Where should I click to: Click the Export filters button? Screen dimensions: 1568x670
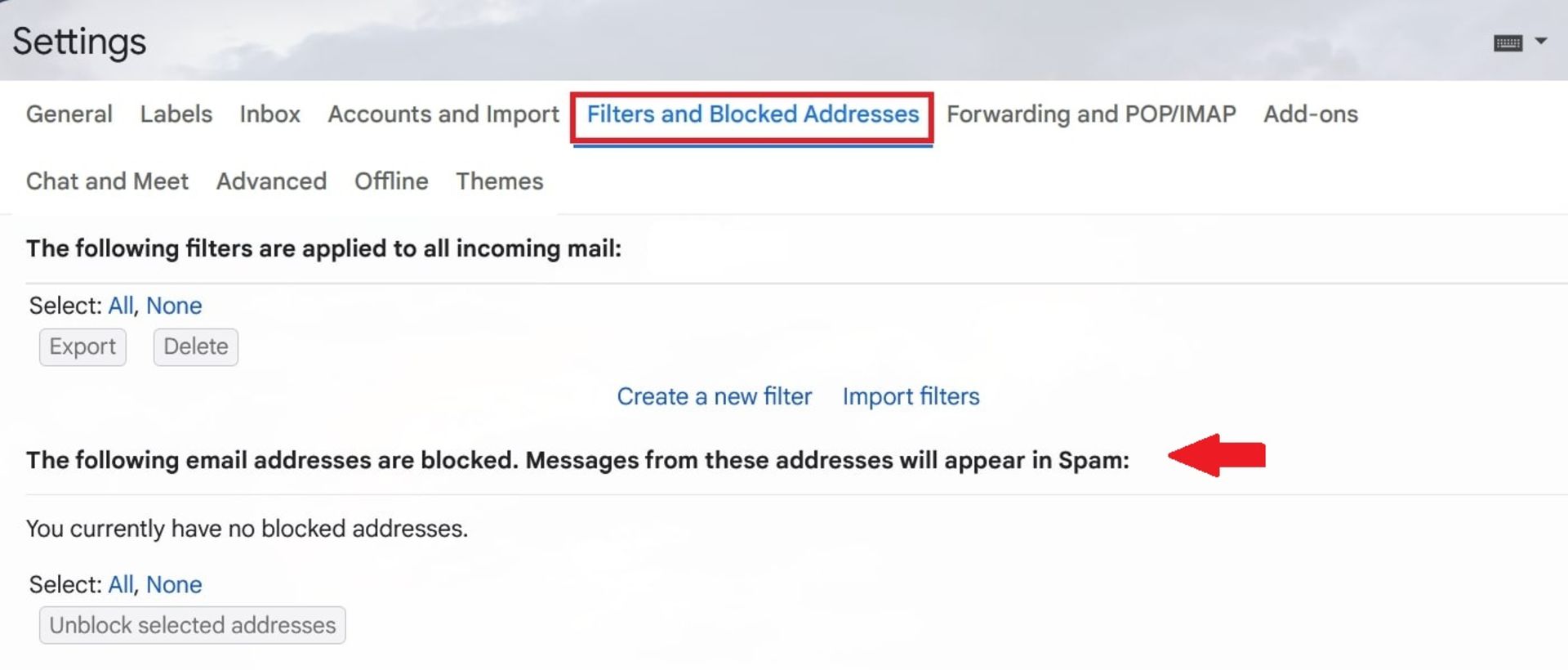82,346
